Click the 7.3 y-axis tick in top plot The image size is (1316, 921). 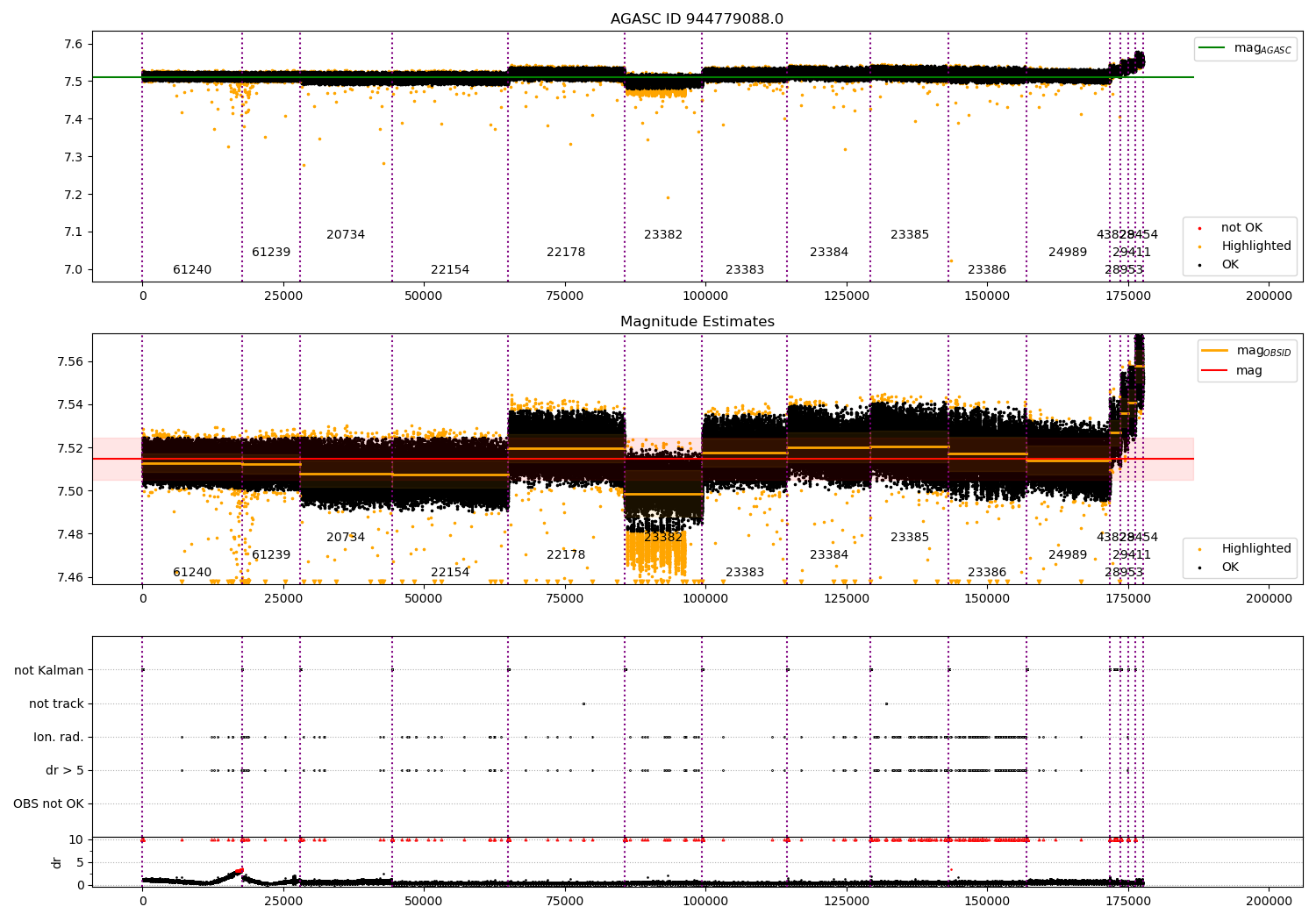click(75, 157)
